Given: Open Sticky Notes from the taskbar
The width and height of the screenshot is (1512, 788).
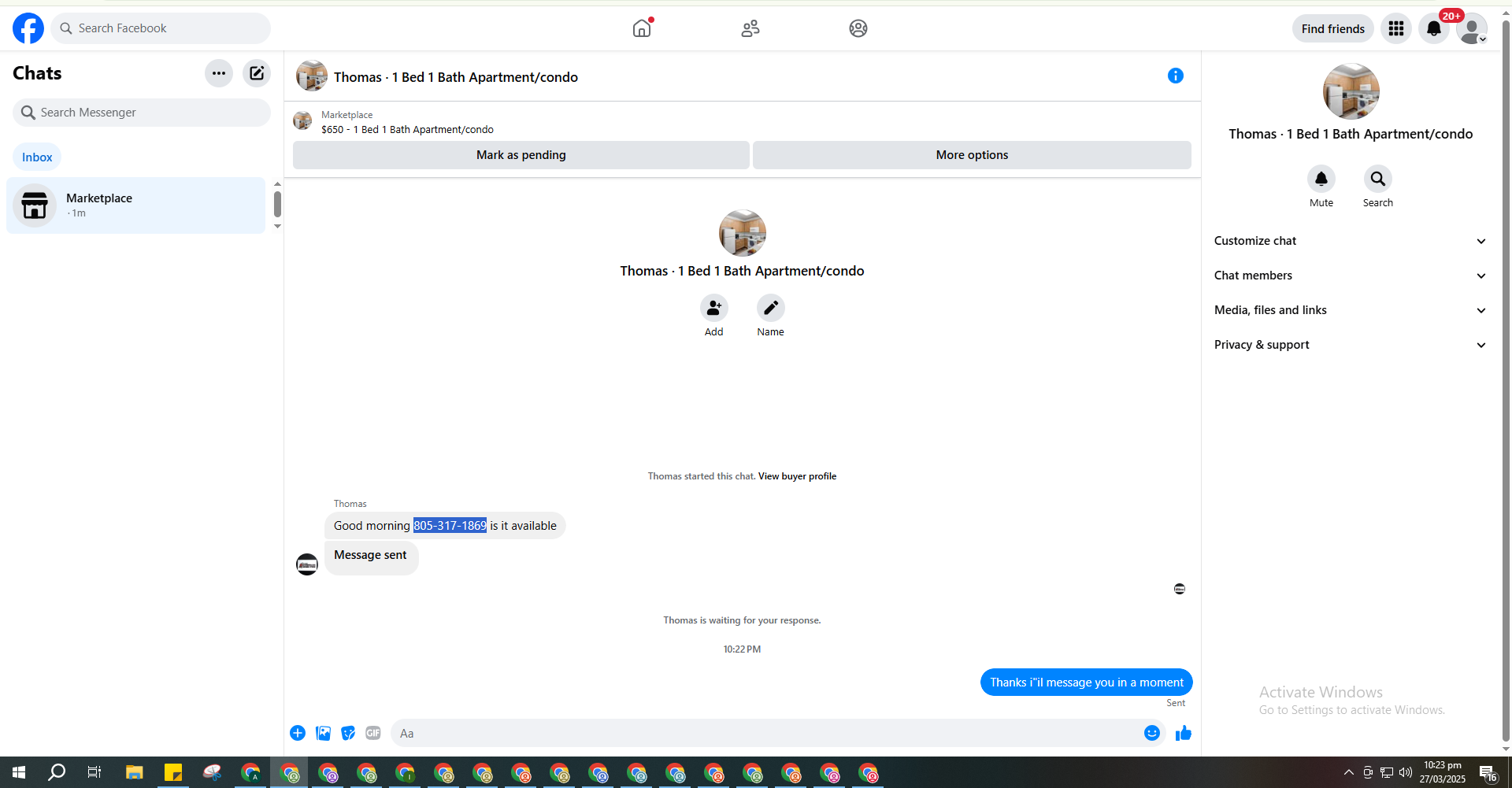Looking at the screenshot, I should point(173,772).
